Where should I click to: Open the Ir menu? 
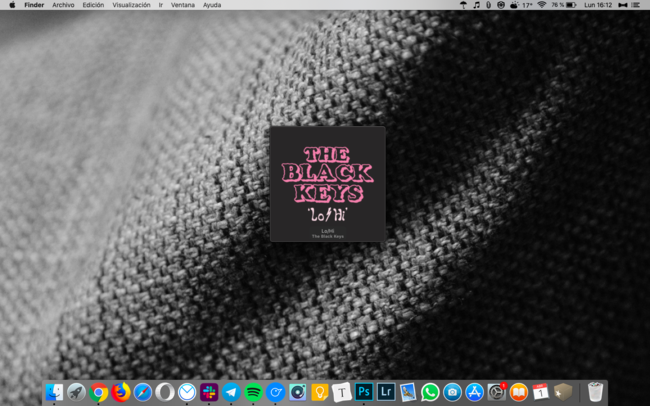pyautogui.click(x=160, y=5)
